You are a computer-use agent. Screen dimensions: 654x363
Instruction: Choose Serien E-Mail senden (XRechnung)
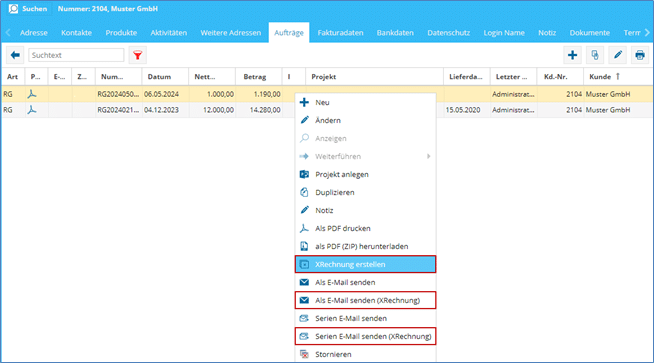pyautogui.click(x=365, y=336)
